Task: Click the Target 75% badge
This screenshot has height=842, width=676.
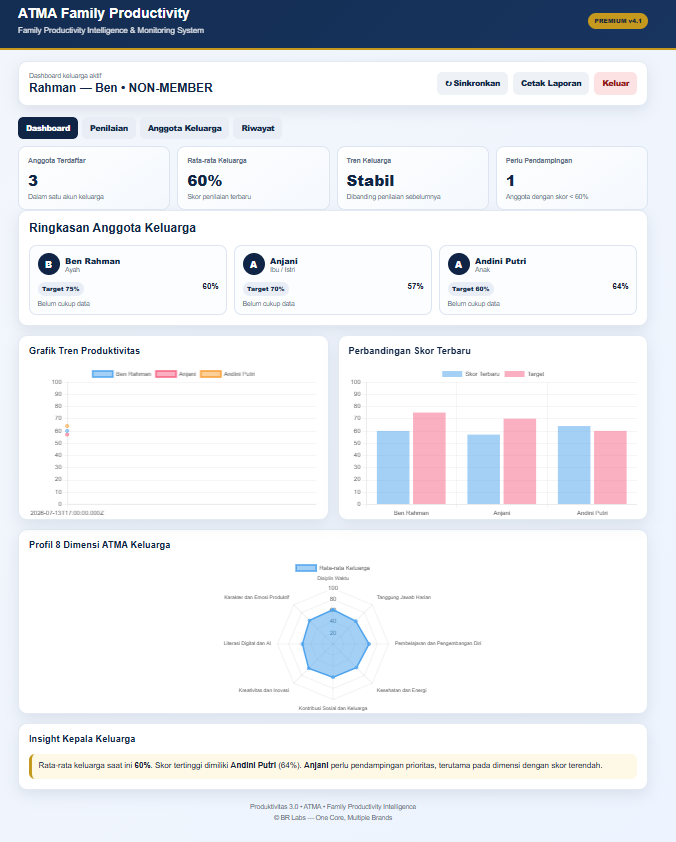Action: 61,289
